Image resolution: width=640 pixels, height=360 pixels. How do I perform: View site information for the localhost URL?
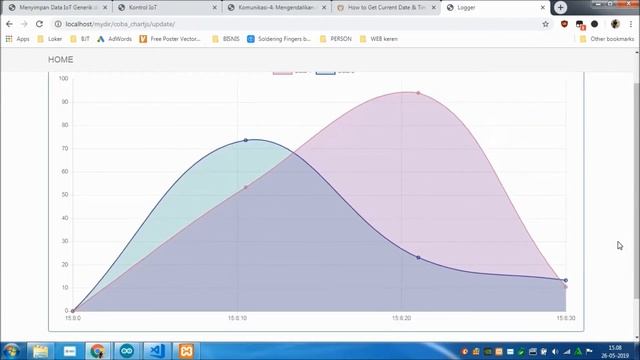(58, 24)
